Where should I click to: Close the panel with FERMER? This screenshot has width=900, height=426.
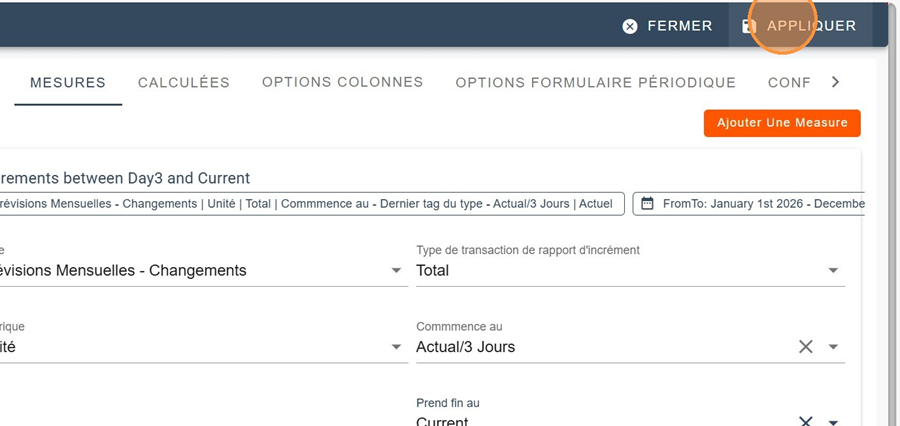(x=668, y=26)
